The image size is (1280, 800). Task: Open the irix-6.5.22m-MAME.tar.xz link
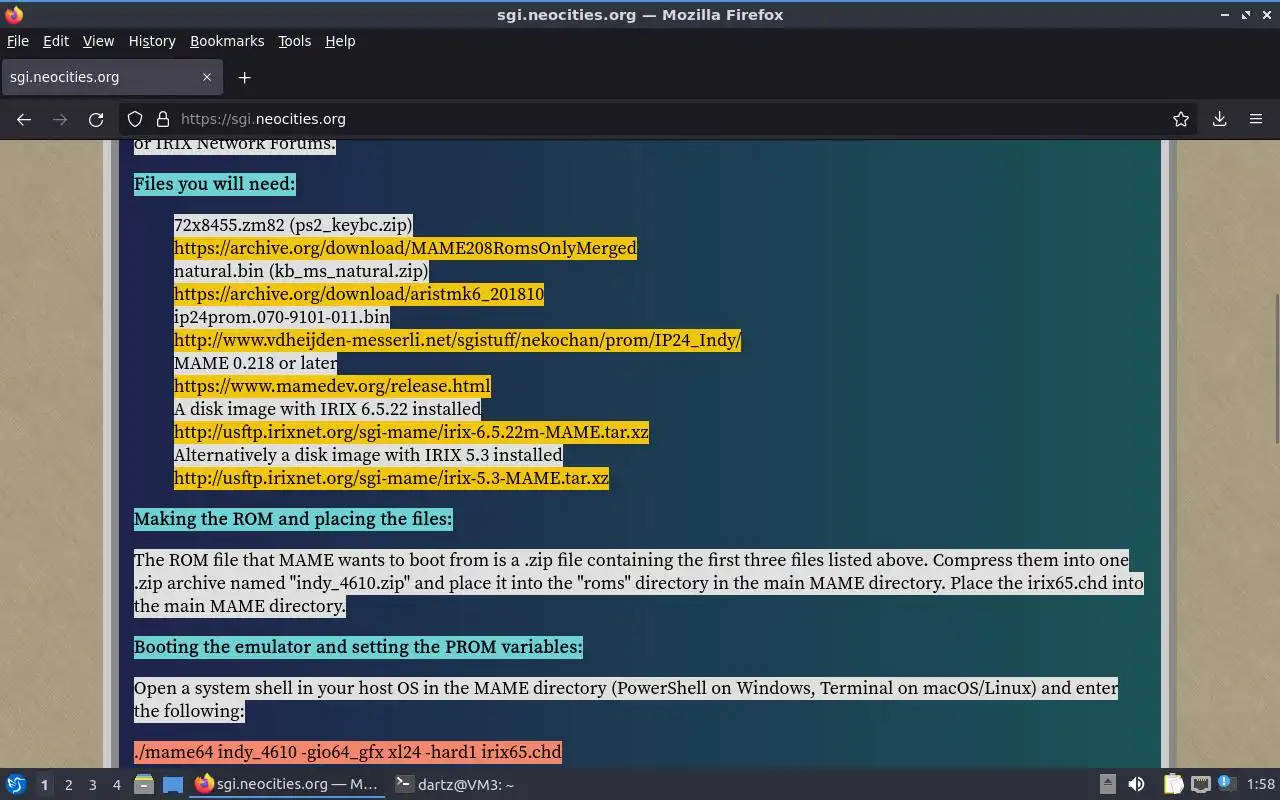(x=411, y=432)
